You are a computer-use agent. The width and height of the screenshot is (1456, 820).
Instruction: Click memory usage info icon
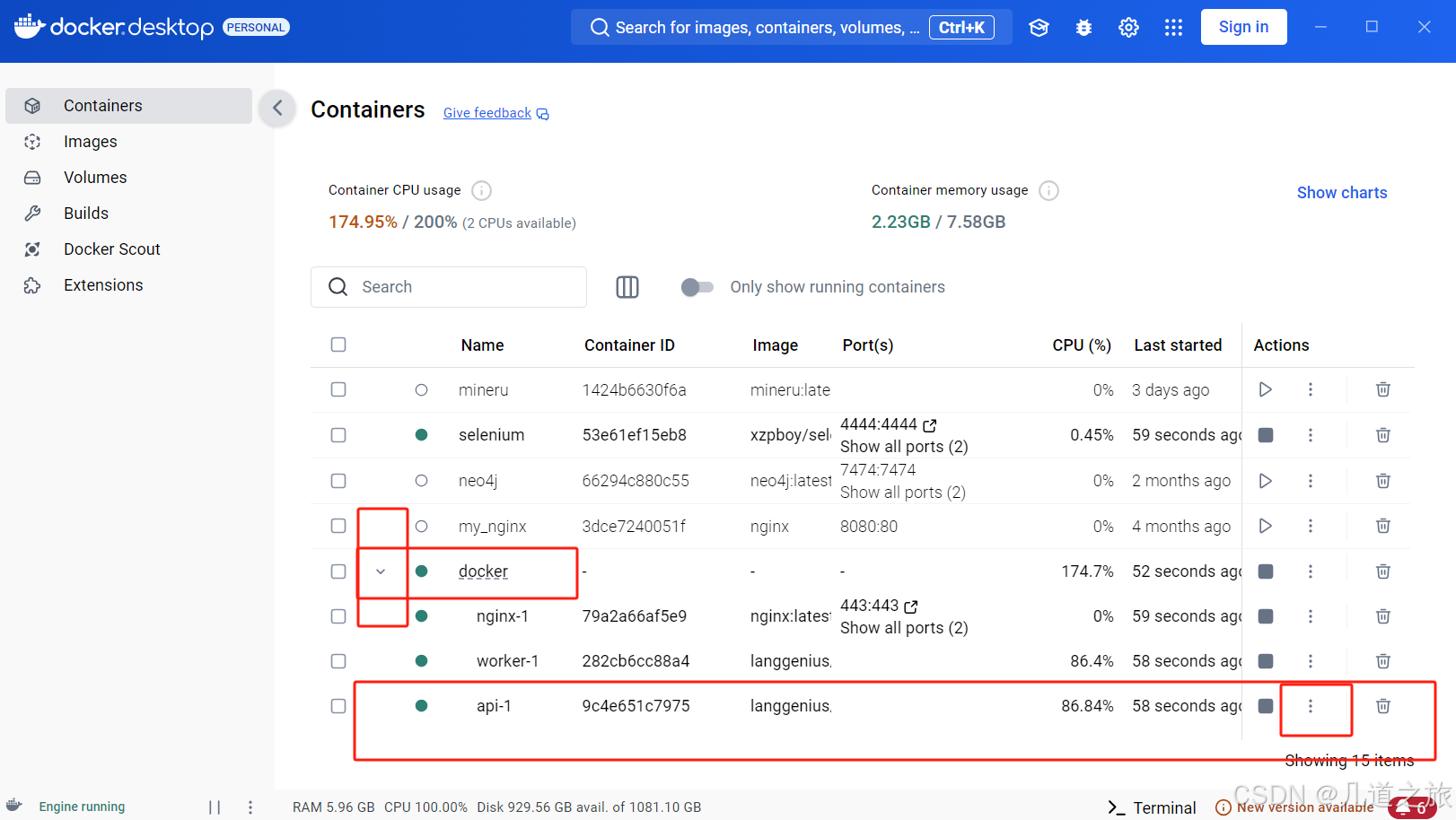[x=1048, y=190]
